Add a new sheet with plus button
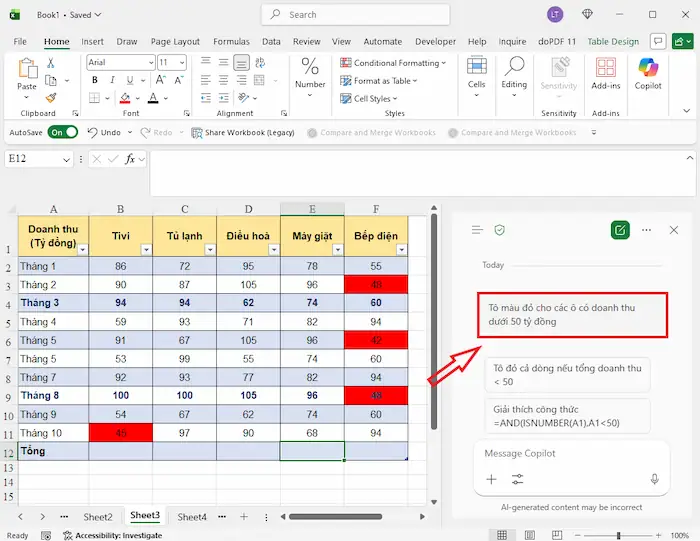 tap(243, 517)
